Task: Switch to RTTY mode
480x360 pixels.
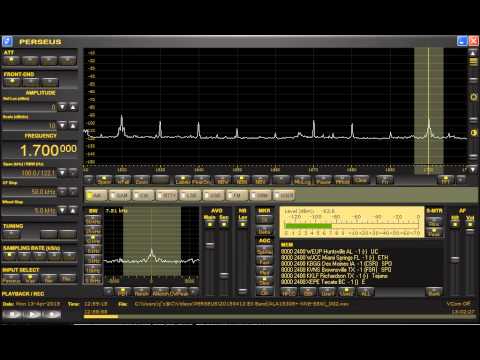Action: click(167, 195)
